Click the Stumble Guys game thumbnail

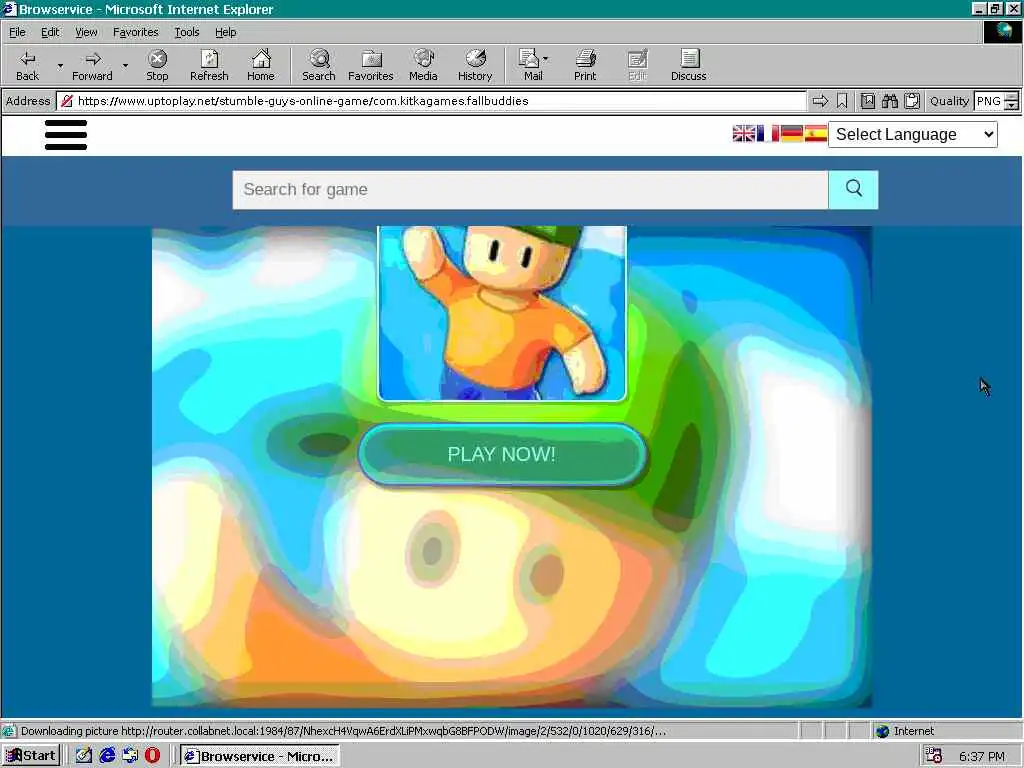click(502, 313)
